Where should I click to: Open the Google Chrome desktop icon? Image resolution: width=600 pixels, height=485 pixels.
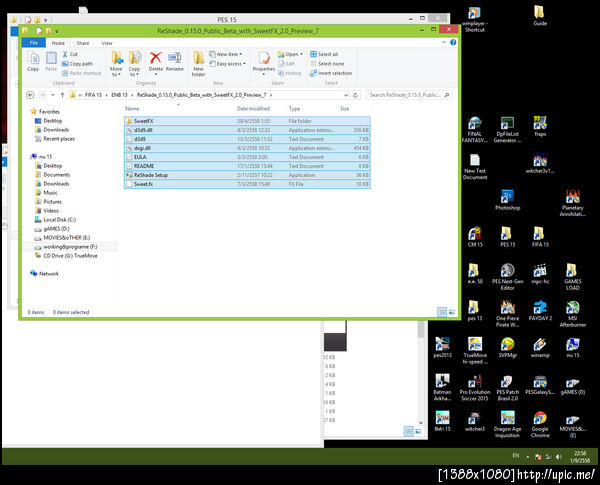540,425
